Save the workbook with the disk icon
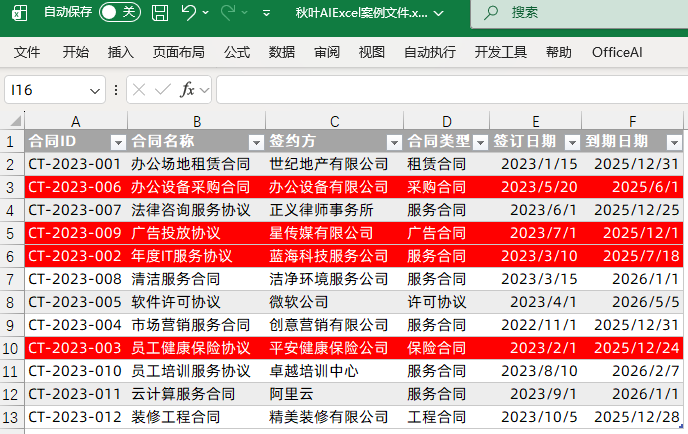Image resolution: width=688 pixels, height=434 pixels. [160, 13]
